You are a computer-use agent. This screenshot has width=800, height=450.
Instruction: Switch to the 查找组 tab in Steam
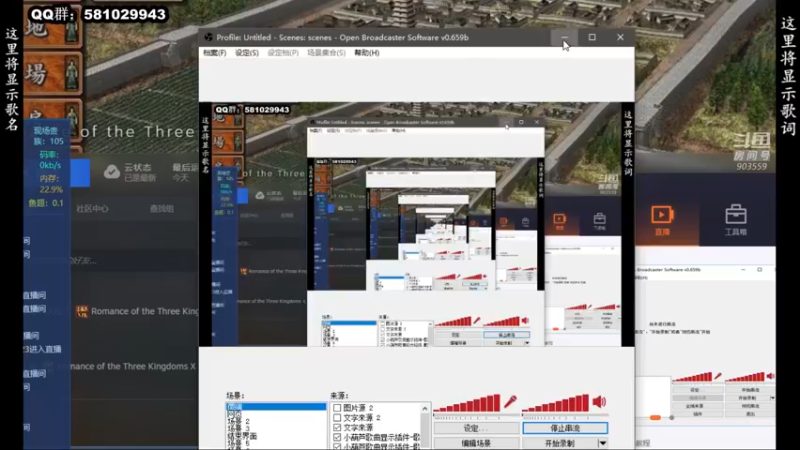[162, 209]
